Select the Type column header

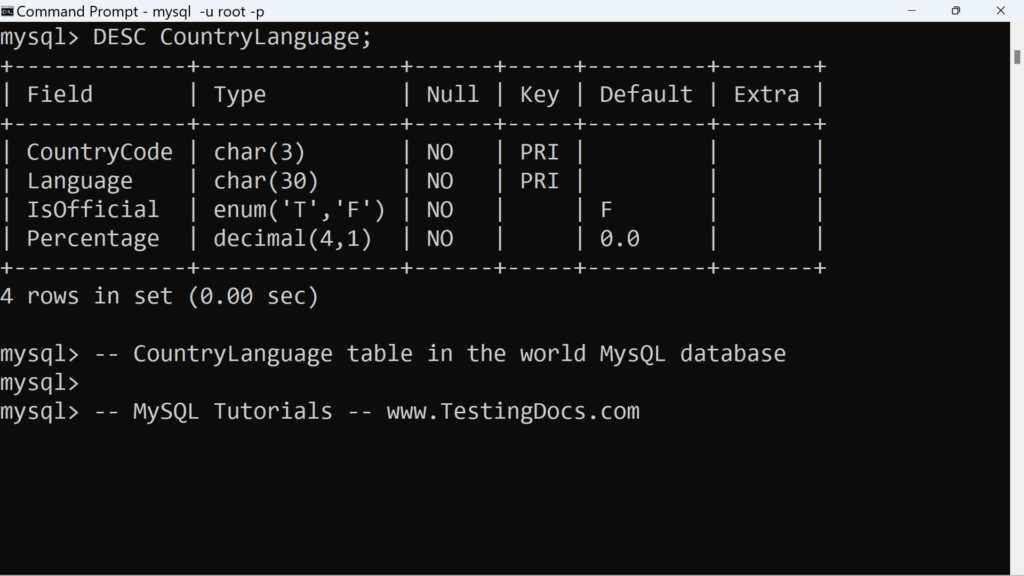[240, 93]
